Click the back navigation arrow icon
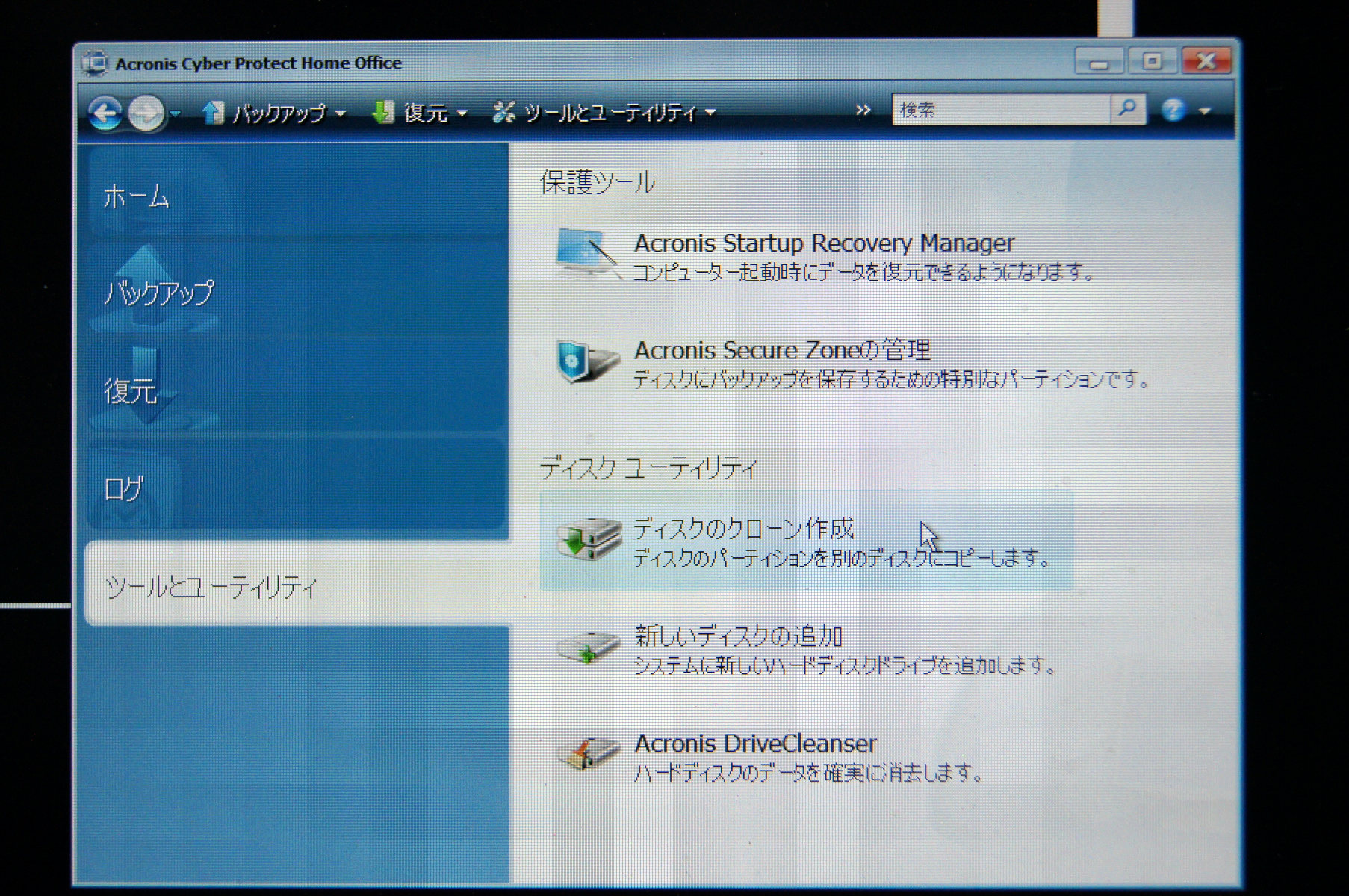Image resolution: width=1349 pixels, height=896 pixels. [105, 113]
